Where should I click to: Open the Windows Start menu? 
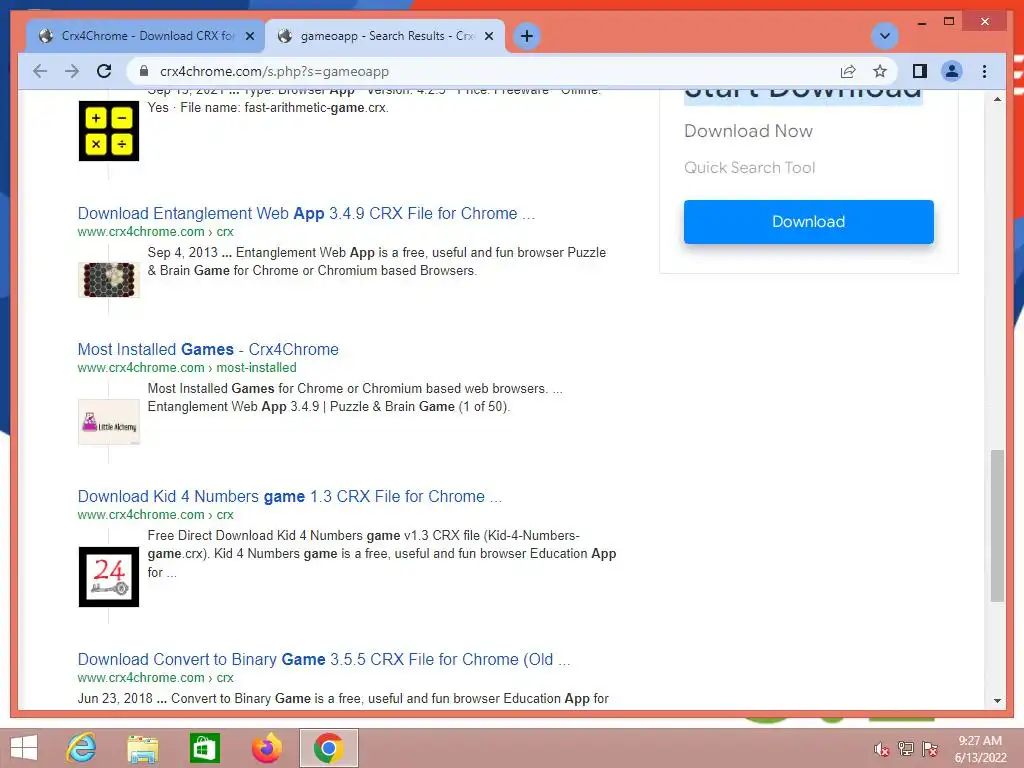coord(24,748)
